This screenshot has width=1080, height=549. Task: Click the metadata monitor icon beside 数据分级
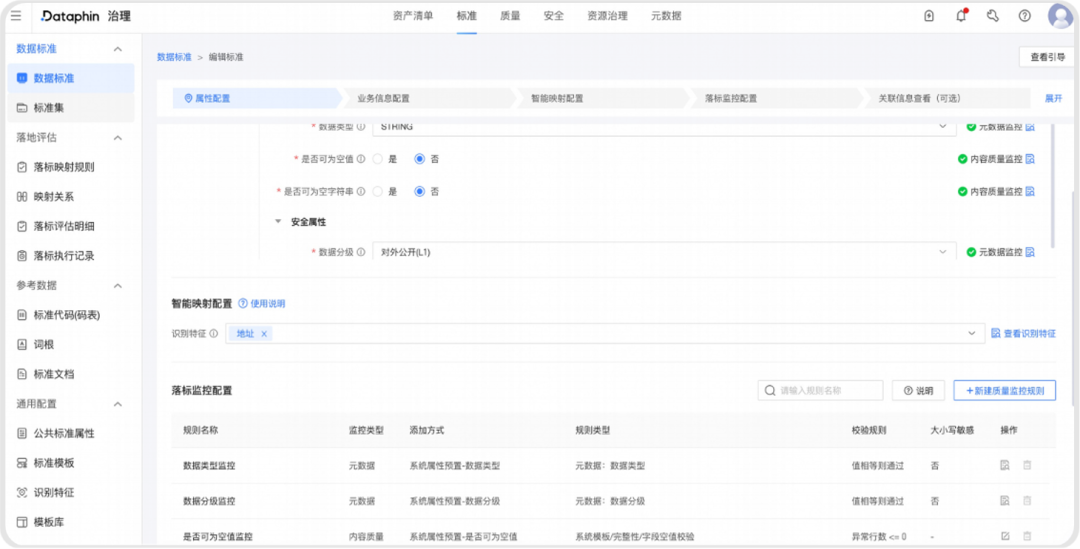click(1030, 252)
